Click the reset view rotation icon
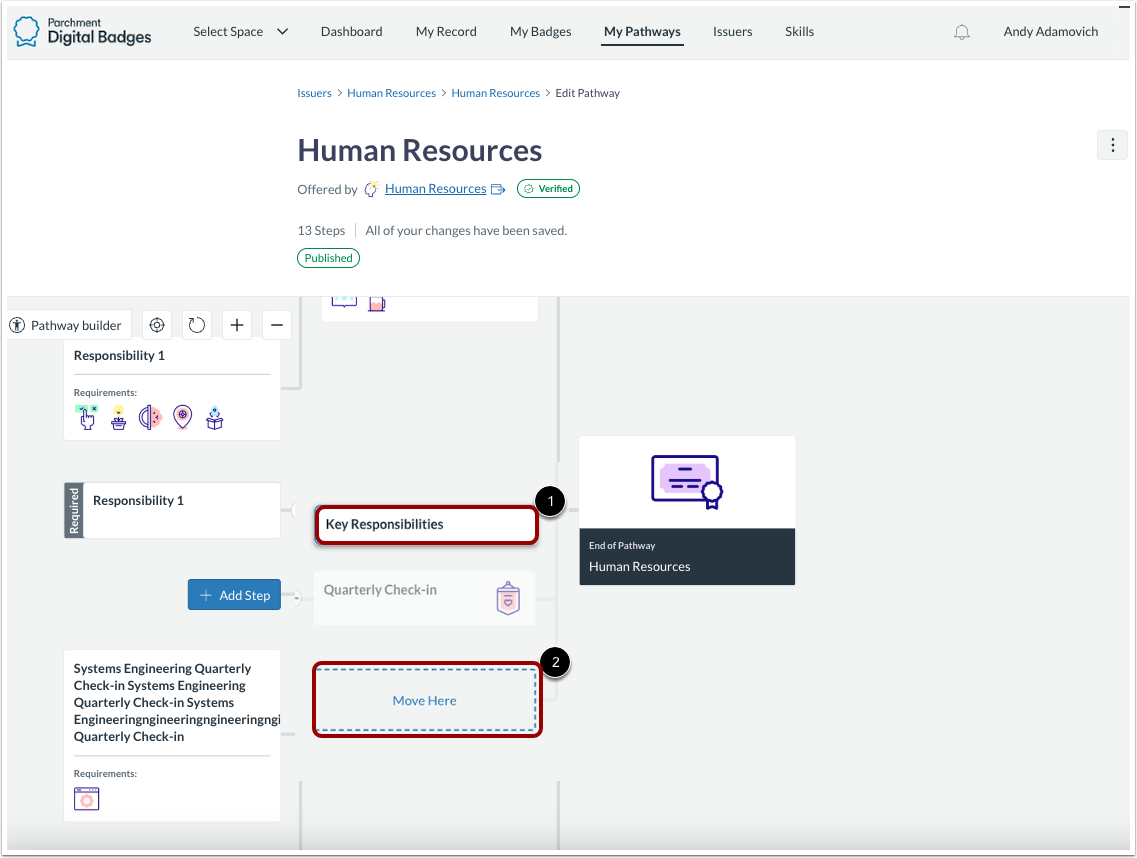Screen dimensions: 1137x858 coord(196,324)
